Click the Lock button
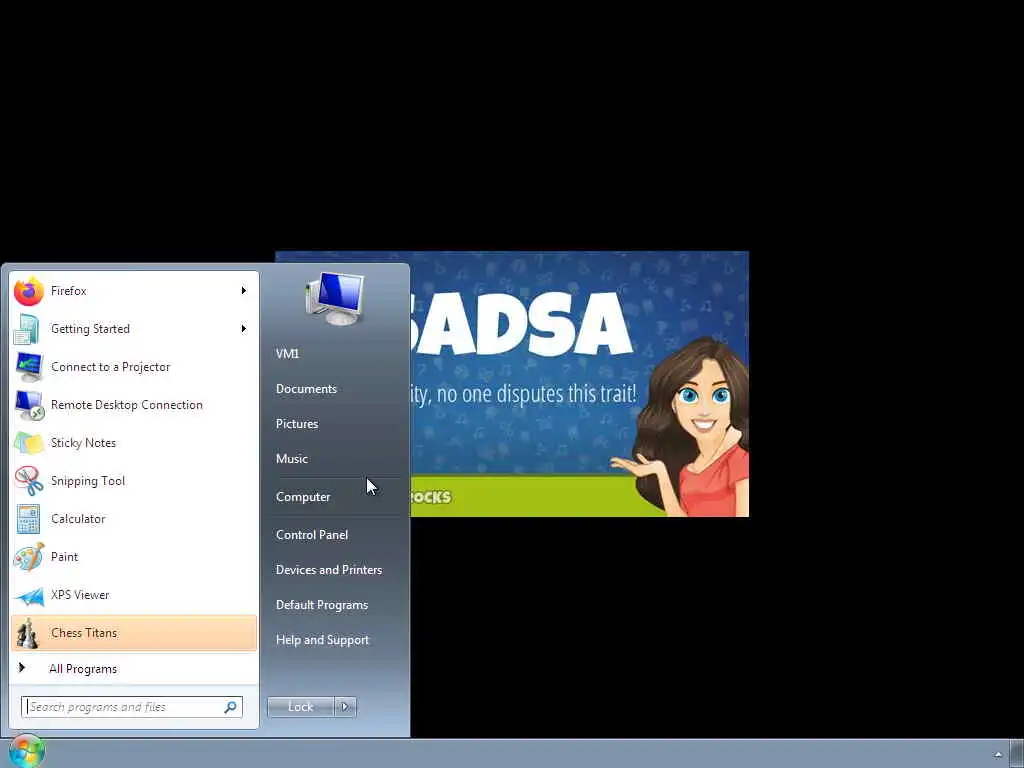The image size is (1024, 768). [300, 707]
